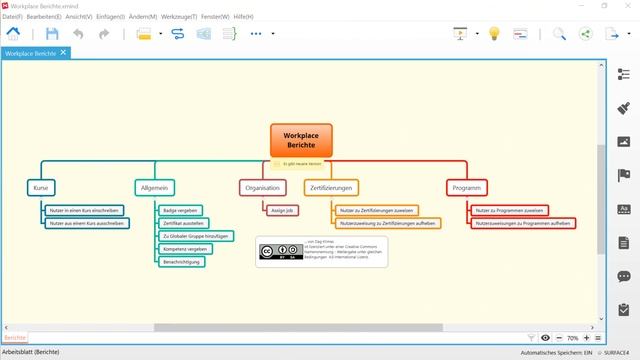Share the mind map using the green share icon
Screen dimensions: 640x360
[585, 34]
